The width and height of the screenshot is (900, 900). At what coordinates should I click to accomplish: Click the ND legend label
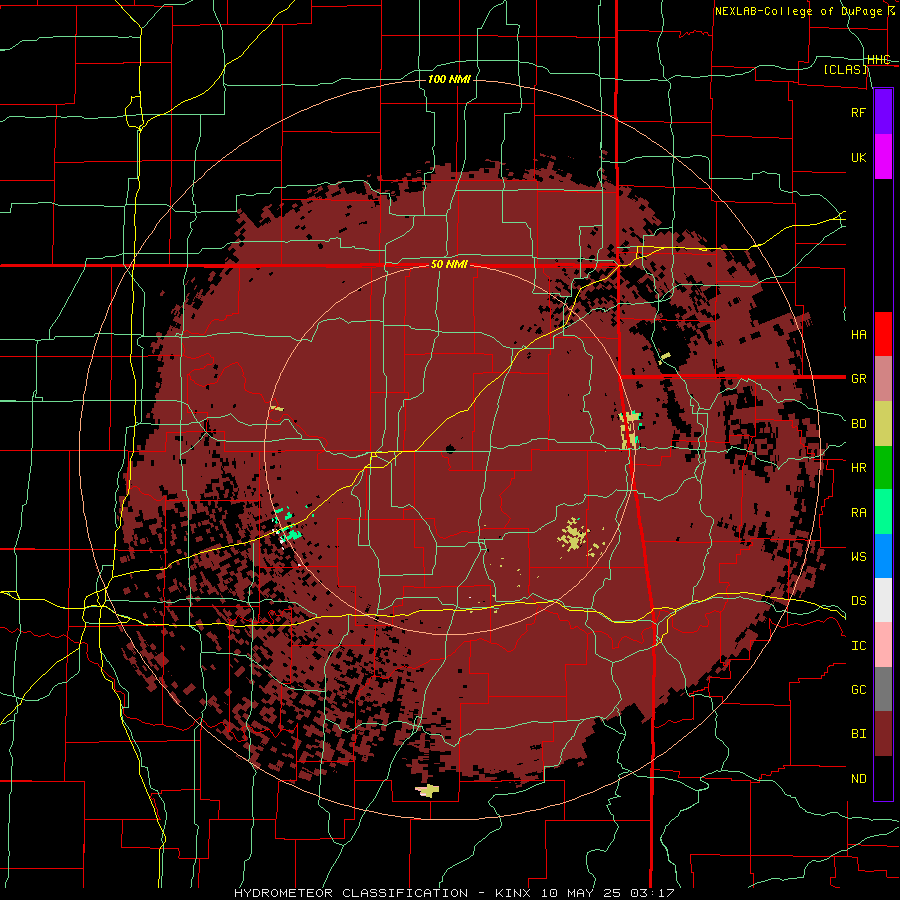858,779
